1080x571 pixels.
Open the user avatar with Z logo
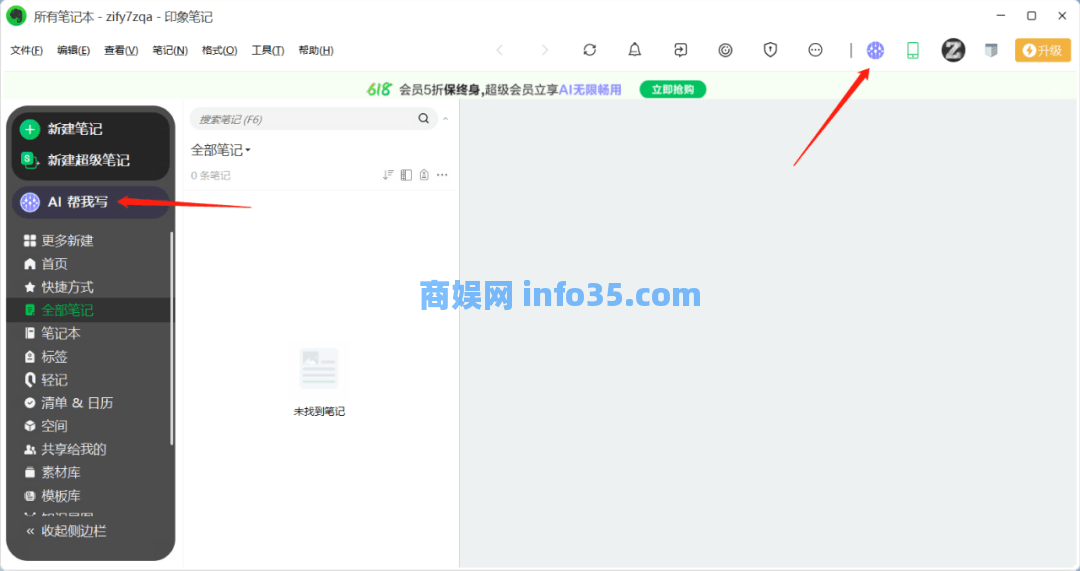point(953,50)
